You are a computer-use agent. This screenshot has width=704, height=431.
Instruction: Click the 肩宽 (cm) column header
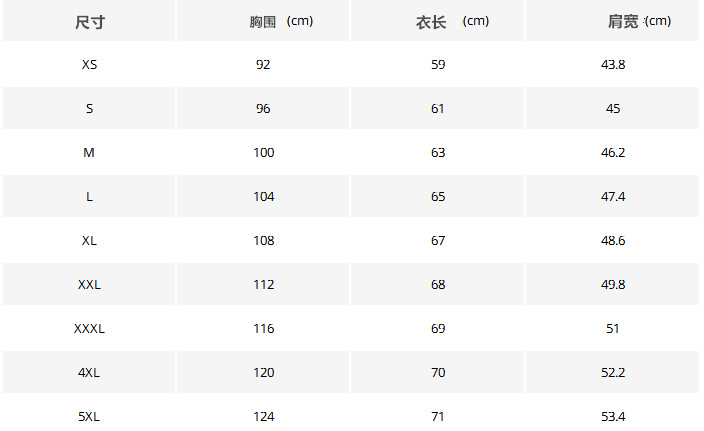[639, 22]
